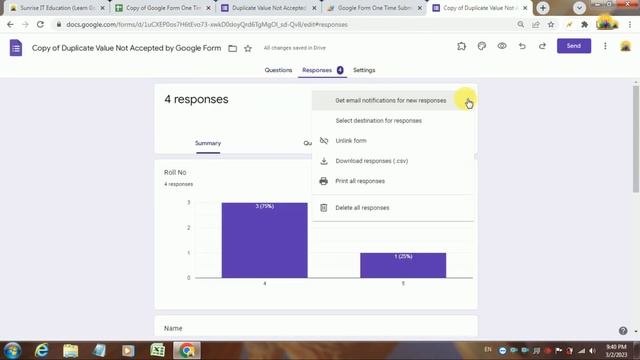Open media player from taskbar
This screenshot has height=360, width=640.
click(128, 351)
